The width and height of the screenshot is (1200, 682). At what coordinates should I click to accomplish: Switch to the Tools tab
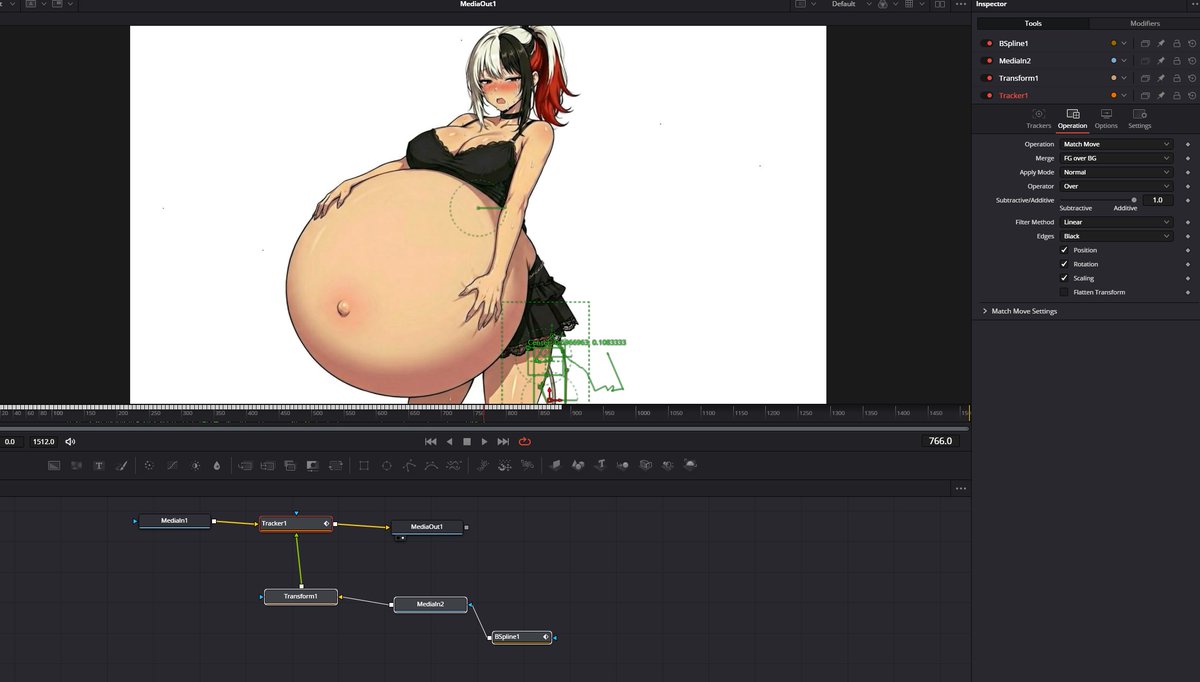(x=1033, y=23)
